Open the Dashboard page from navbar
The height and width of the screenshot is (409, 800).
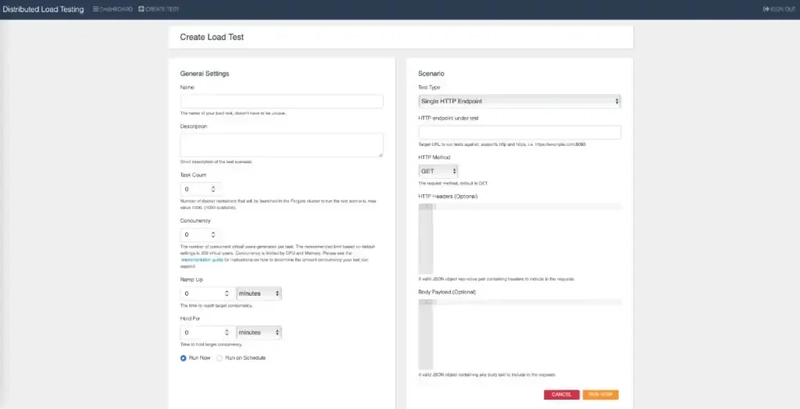113,9
